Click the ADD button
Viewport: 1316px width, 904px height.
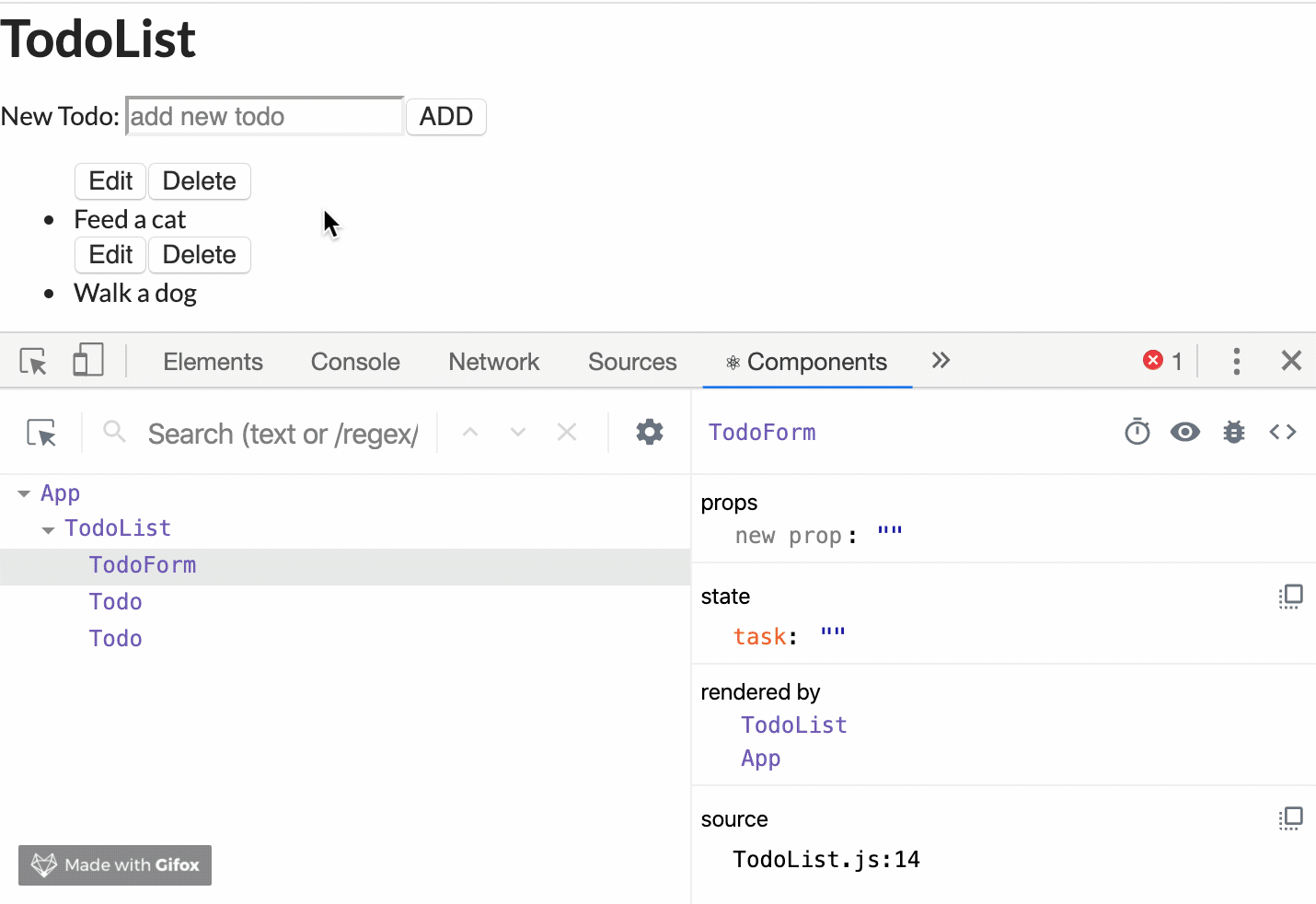click(445, 116)
